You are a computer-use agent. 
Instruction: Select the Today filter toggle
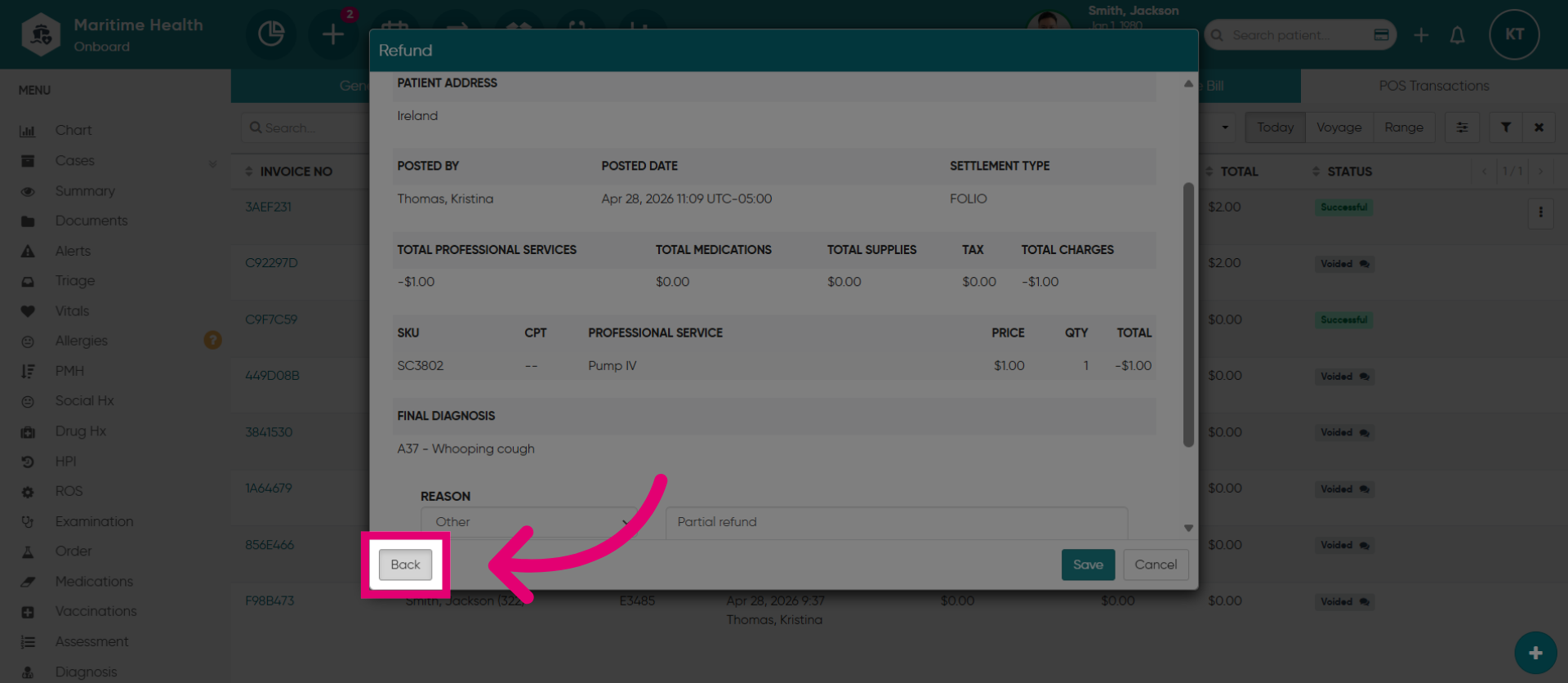[1275, 127]
